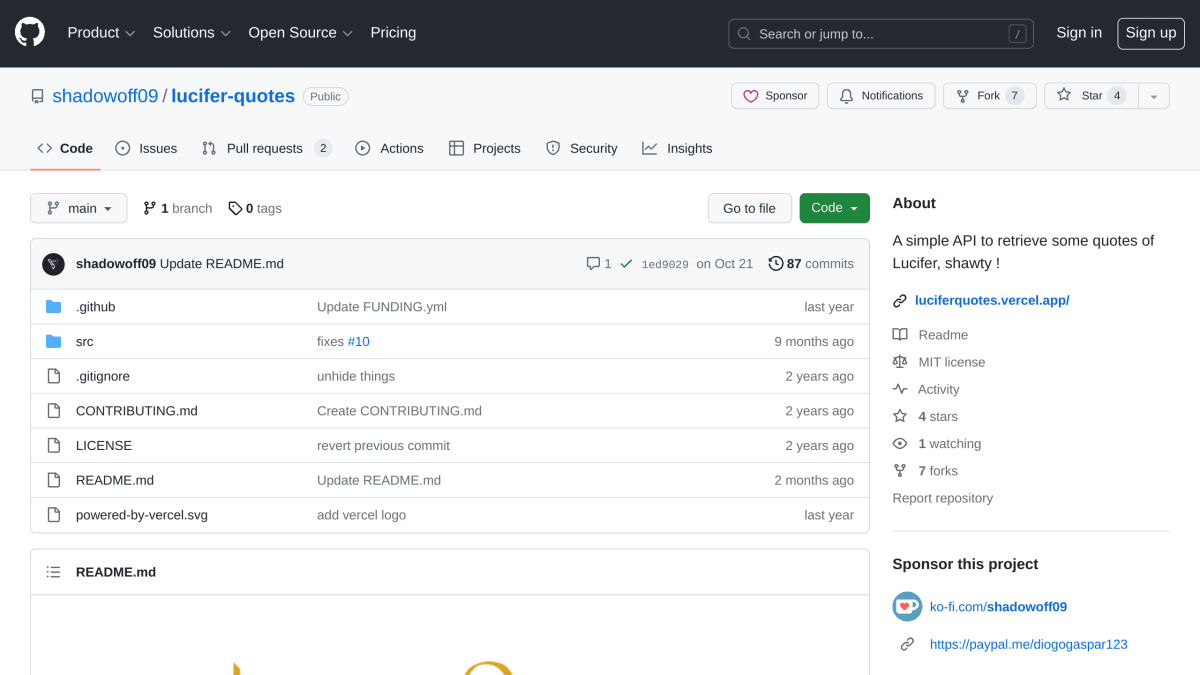This screenshot has width=1200, height=675.
Task: Open shadowoff09 owner profile link
Action: click(x=105, y=96)
